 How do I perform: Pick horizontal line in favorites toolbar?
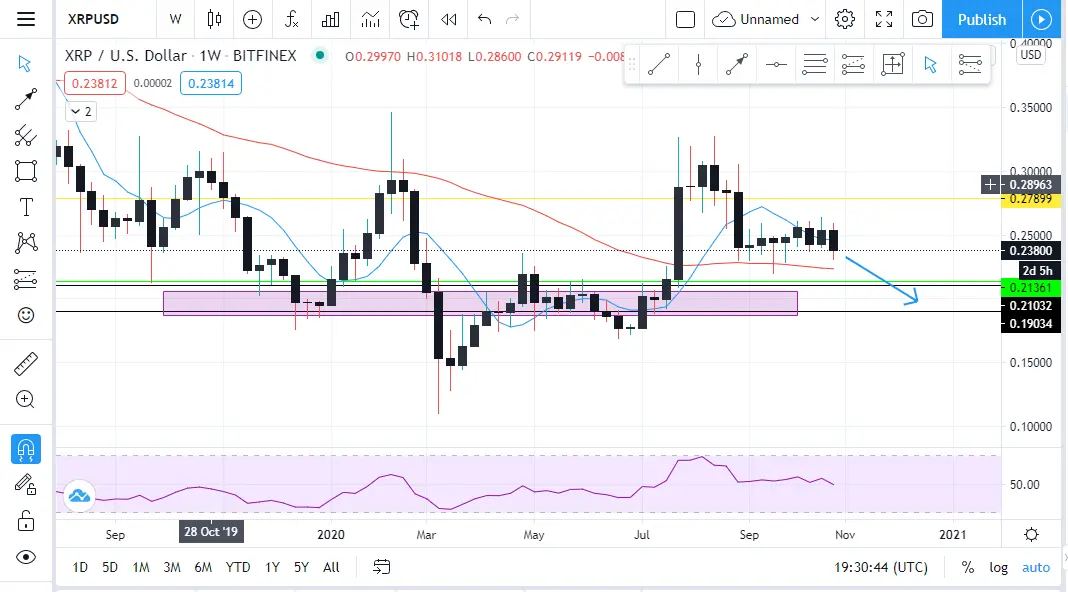pyautogui.click(x=776, y=65)
